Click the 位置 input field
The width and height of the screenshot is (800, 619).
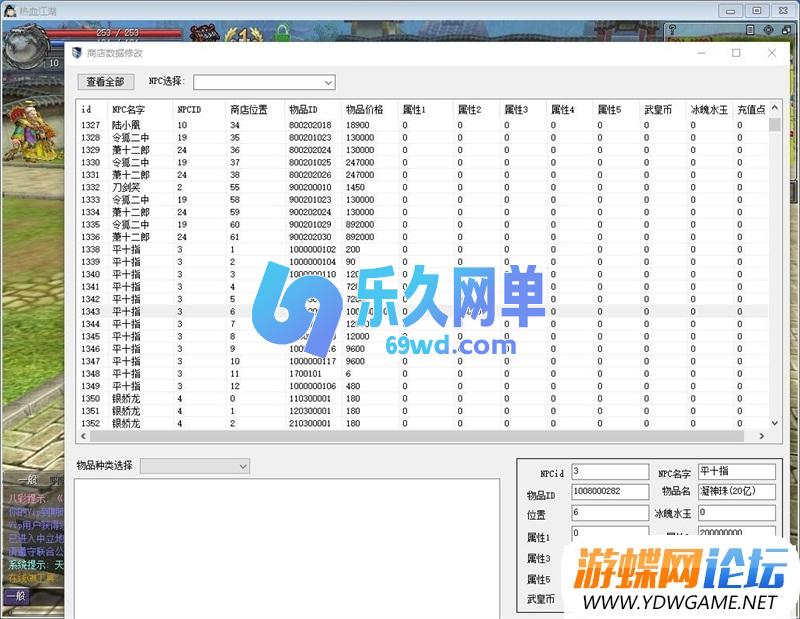(x=610, y=513)
